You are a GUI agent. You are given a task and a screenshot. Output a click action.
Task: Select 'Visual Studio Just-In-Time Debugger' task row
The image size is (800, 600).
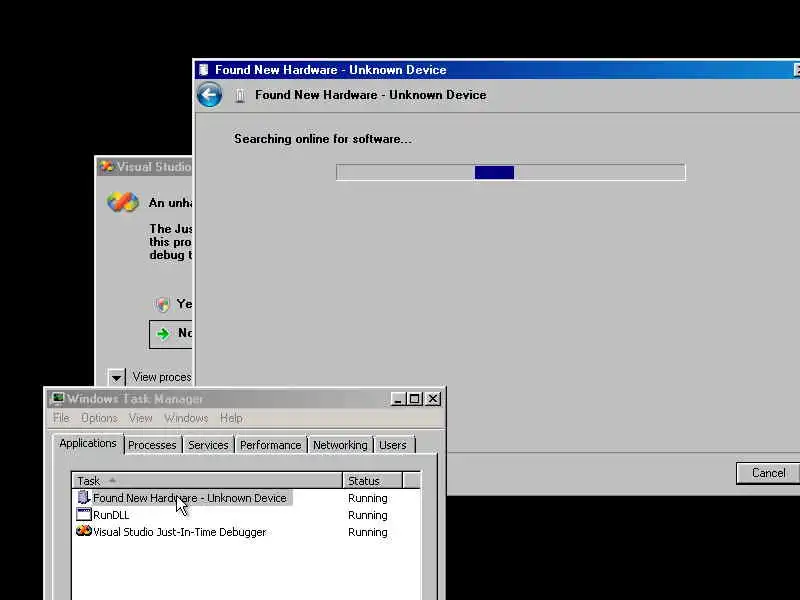point(246,532)
